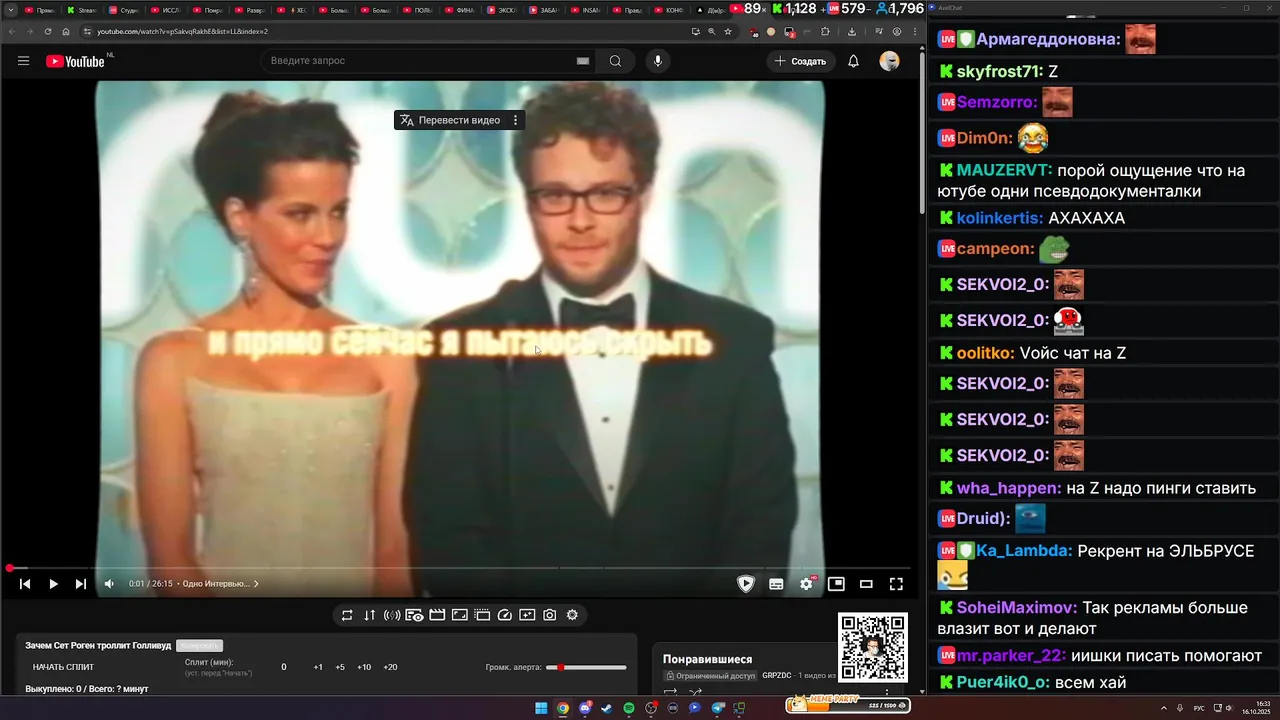Toggle loop icon in enhancer toolbar
The width and height of the screenshot is (1280, 720).
click(347, 615)
